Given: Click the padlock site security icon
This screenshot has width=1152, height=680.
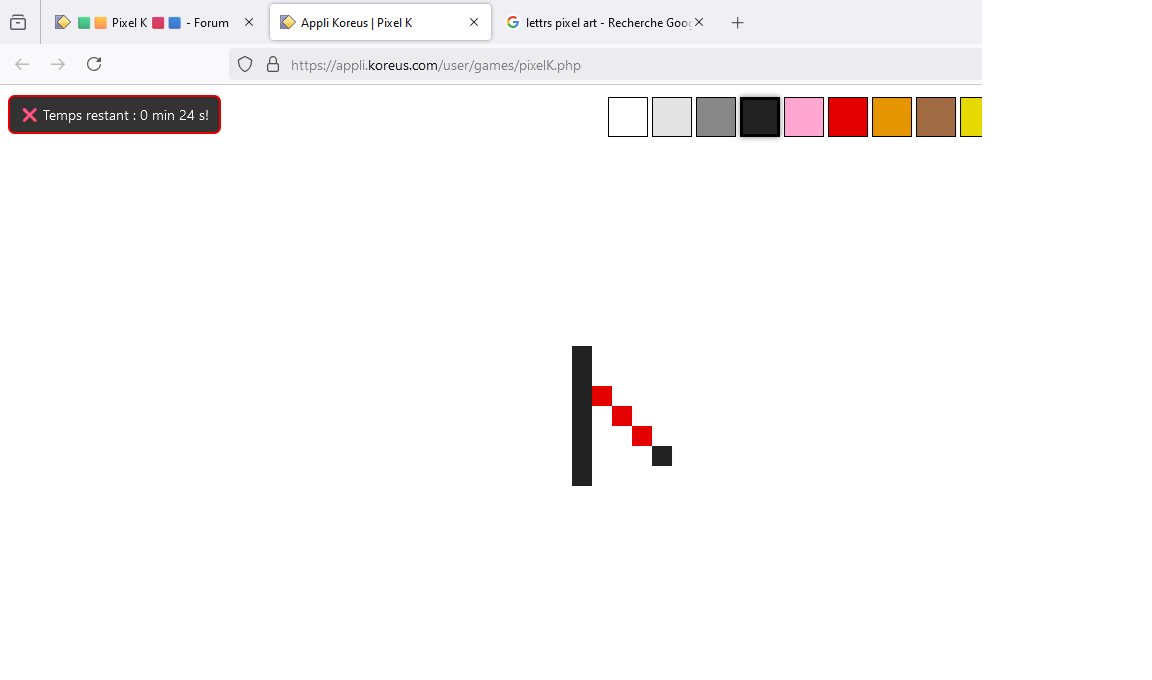Looking at the screenshot, I should [272, 64].
